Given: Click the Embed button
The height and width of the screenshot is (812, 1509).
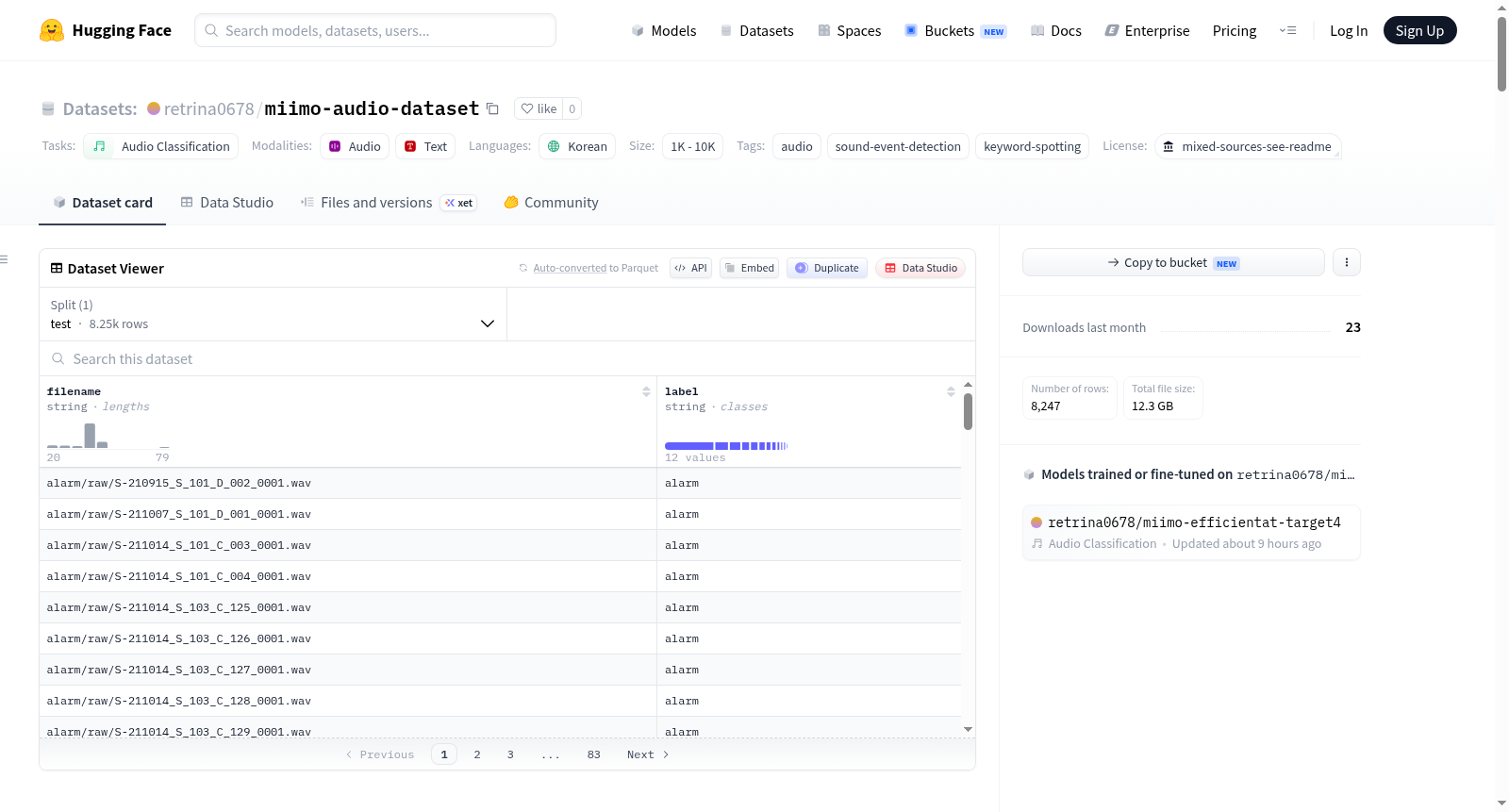Looking at the screenshot, I should (749, 268).
